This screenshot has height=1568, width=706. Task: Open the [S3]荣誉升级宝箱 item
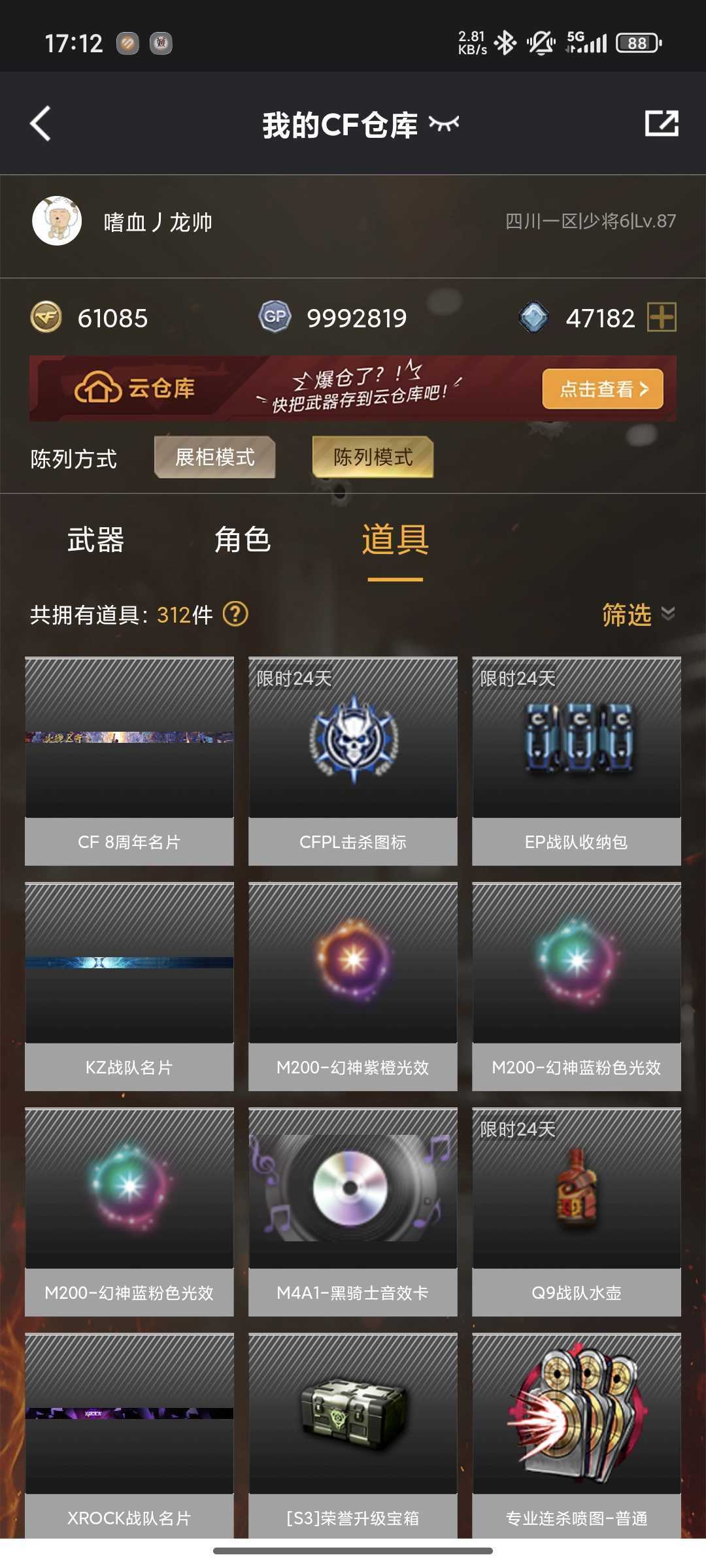tap(353, 1436)
